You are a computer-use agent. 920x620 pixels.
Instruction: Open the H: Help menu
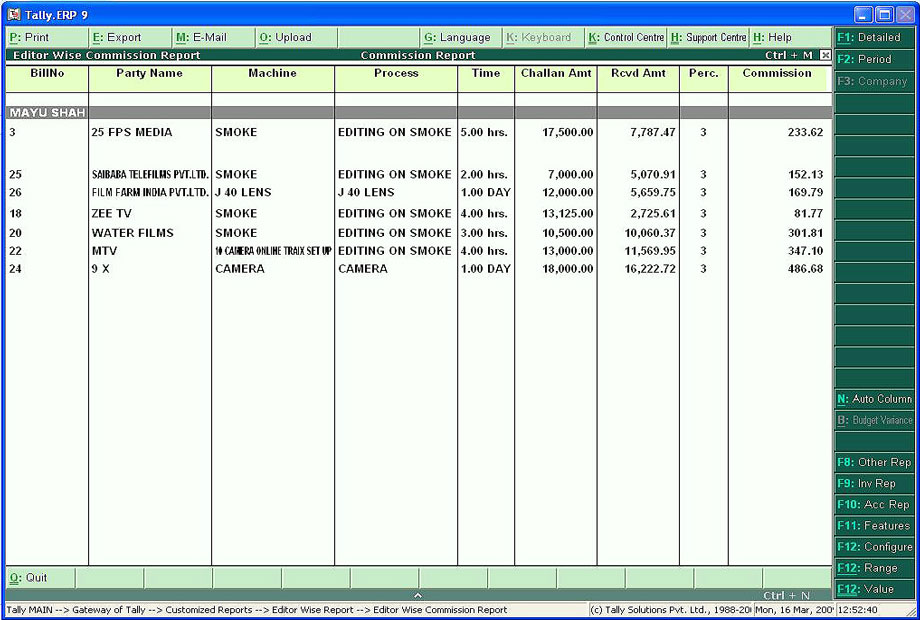point(790,37)
